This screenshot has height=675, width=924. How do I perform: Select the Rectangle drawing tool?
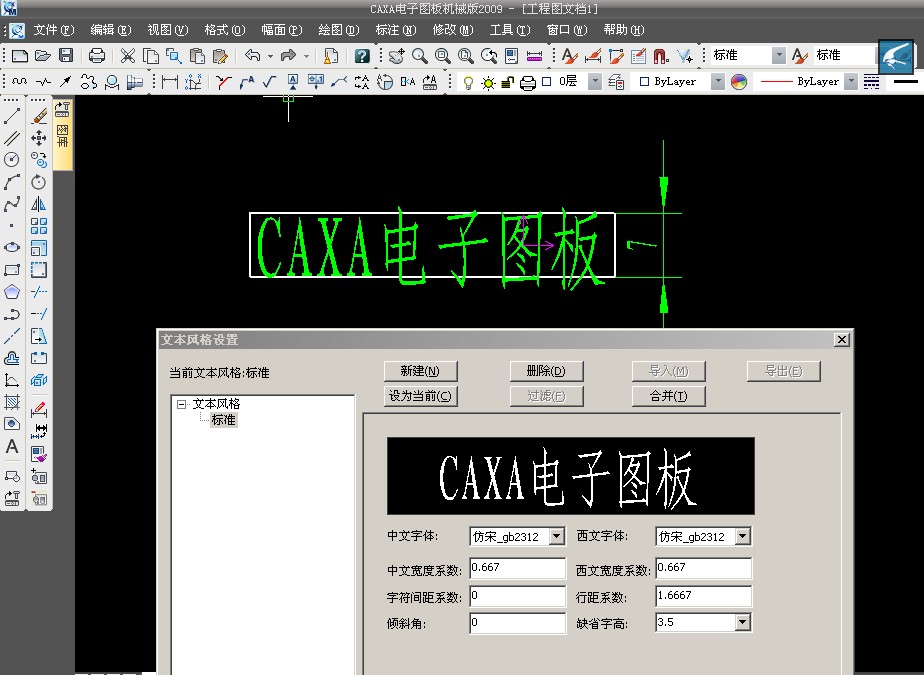tap(12, 270)
